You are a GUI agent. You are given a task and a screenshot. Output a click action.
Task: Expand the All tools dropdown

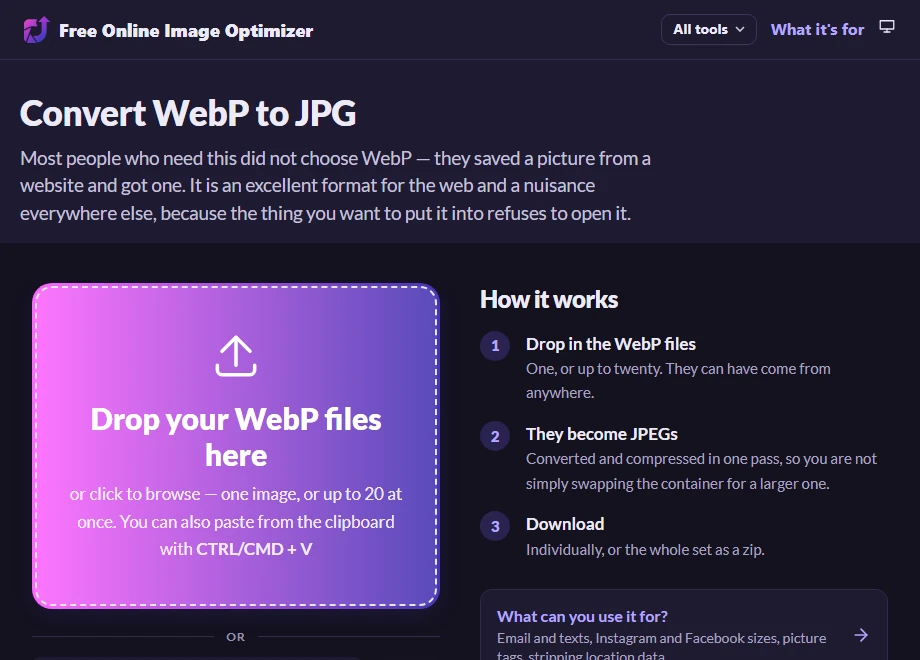point(708,29)
